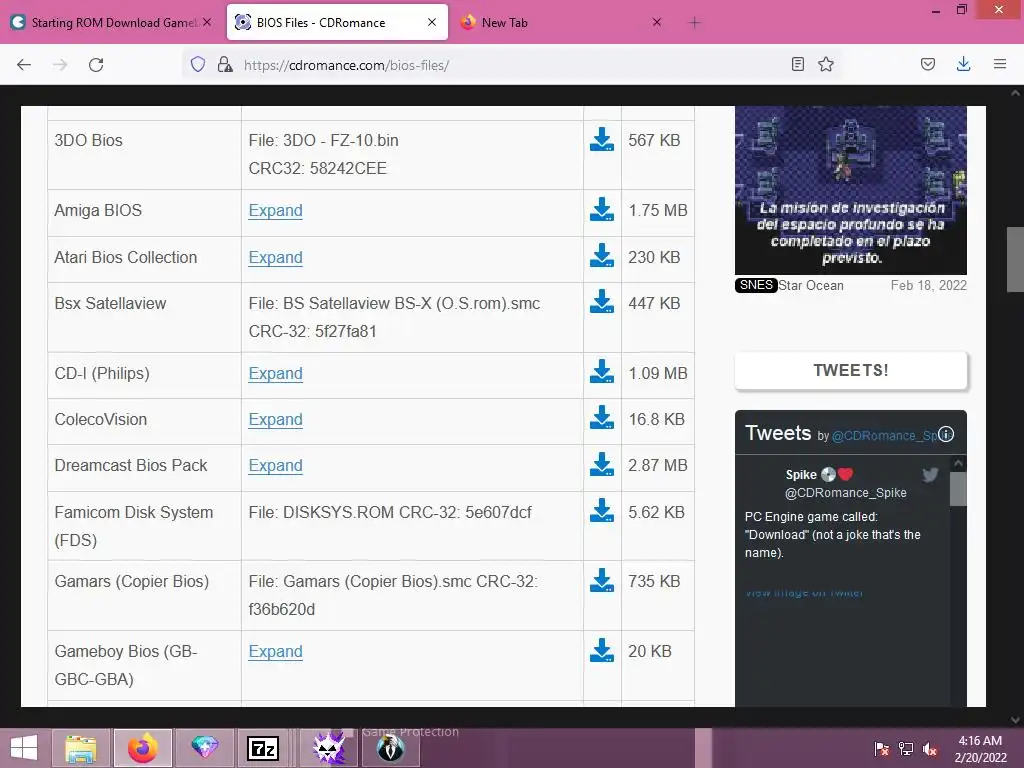Download the Gameboy Bios file
The image size is (1024, 768).
pyautogui.click(x=601, y=650)
